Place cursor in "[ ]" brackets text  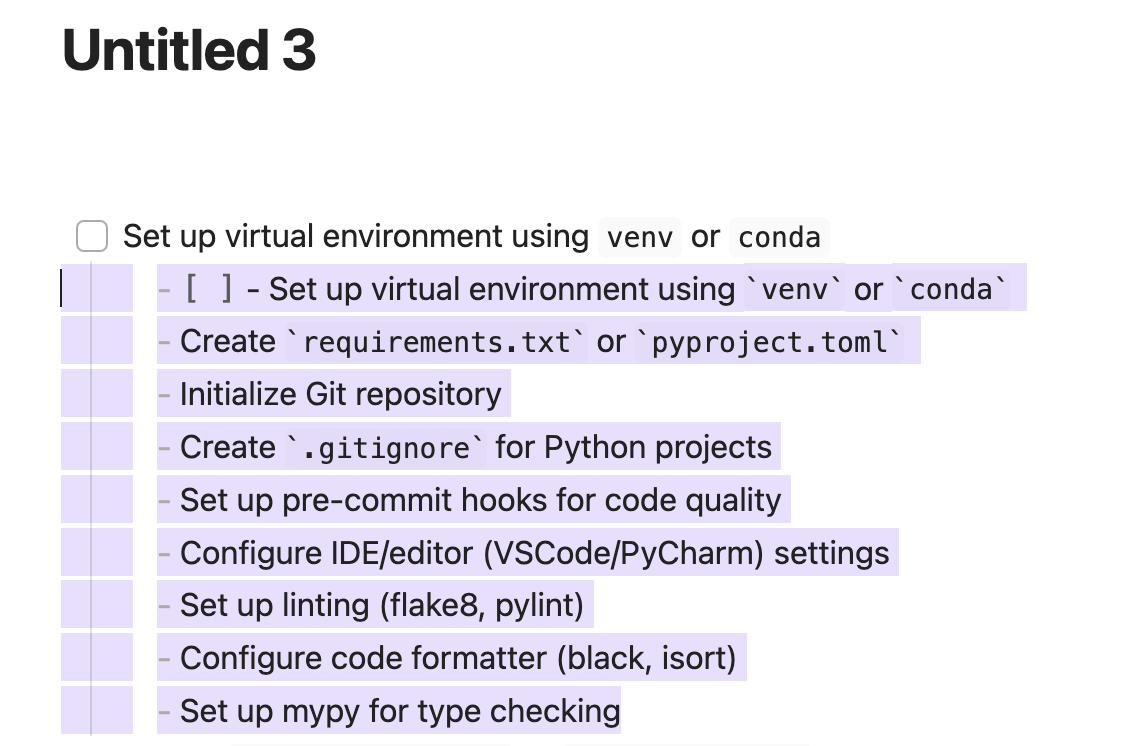point(209,290)
